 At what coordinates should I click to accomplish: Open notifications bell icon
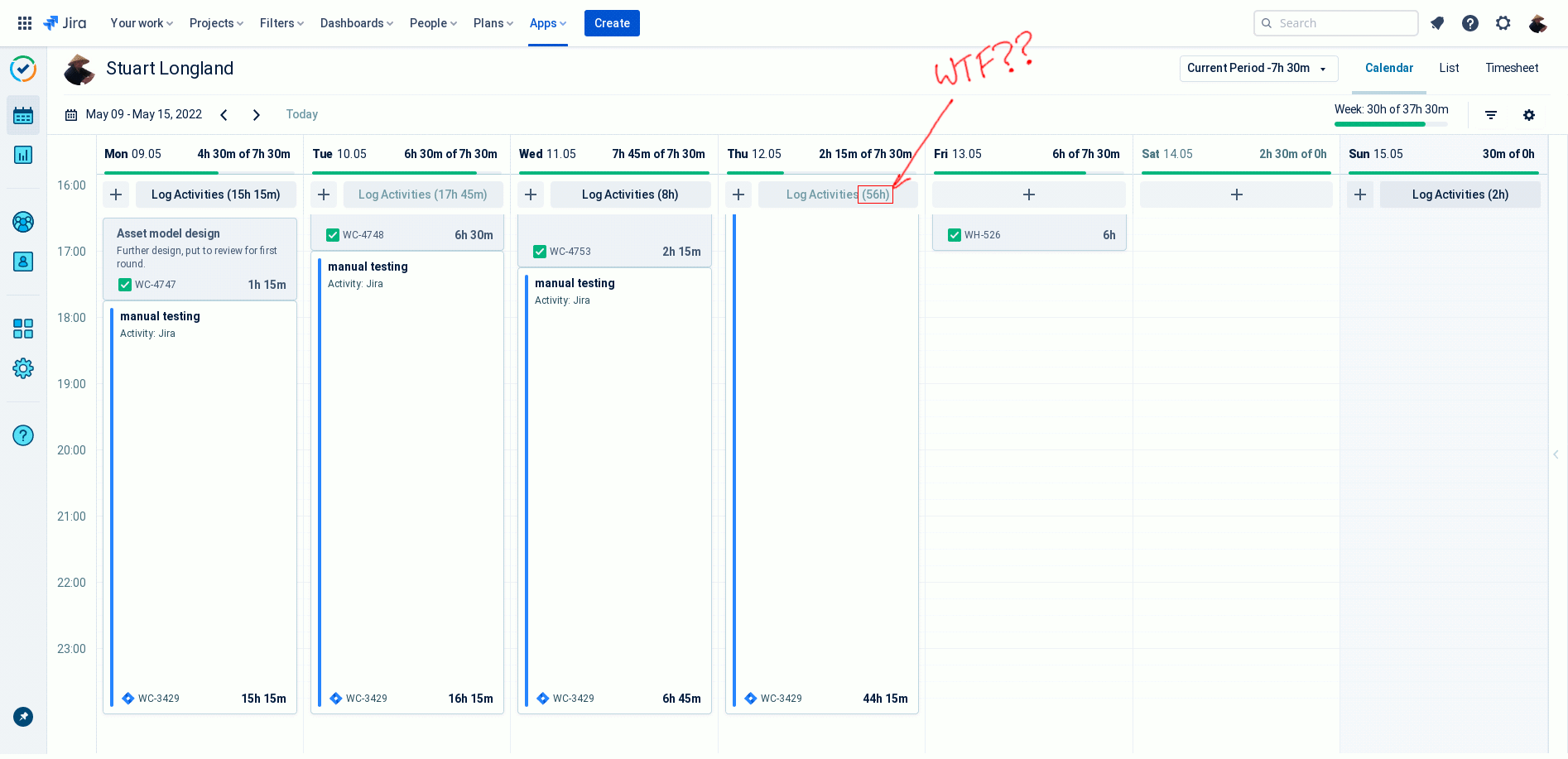[x=1437, y=23]
